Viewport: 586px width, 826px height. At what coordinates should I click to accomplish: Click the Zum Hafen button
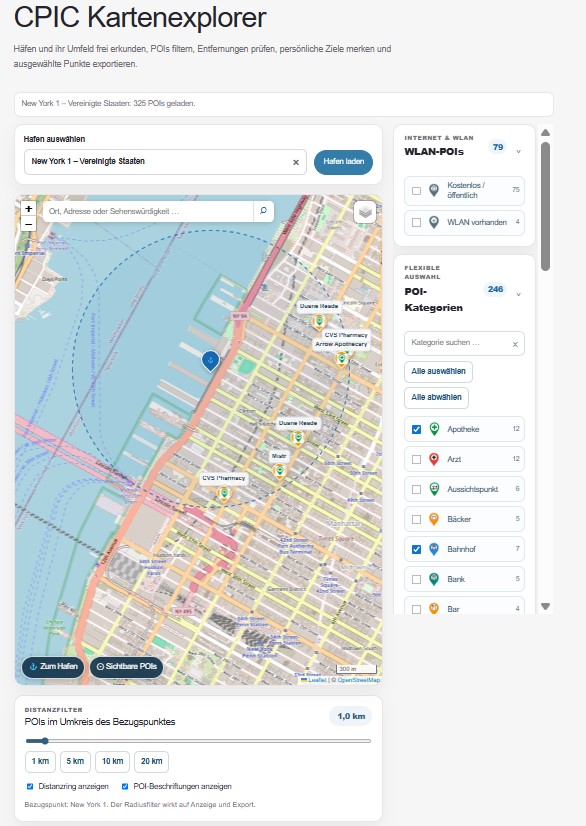pos(53,666)
